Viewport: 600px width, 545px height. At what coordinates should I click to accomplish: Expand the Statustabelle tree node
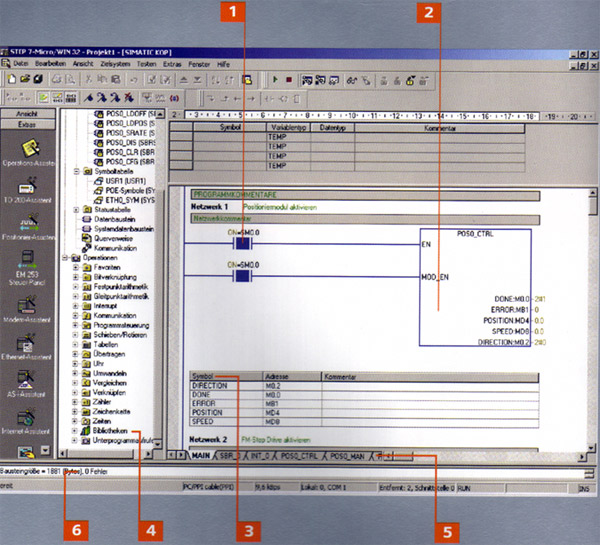coord(76,210)
